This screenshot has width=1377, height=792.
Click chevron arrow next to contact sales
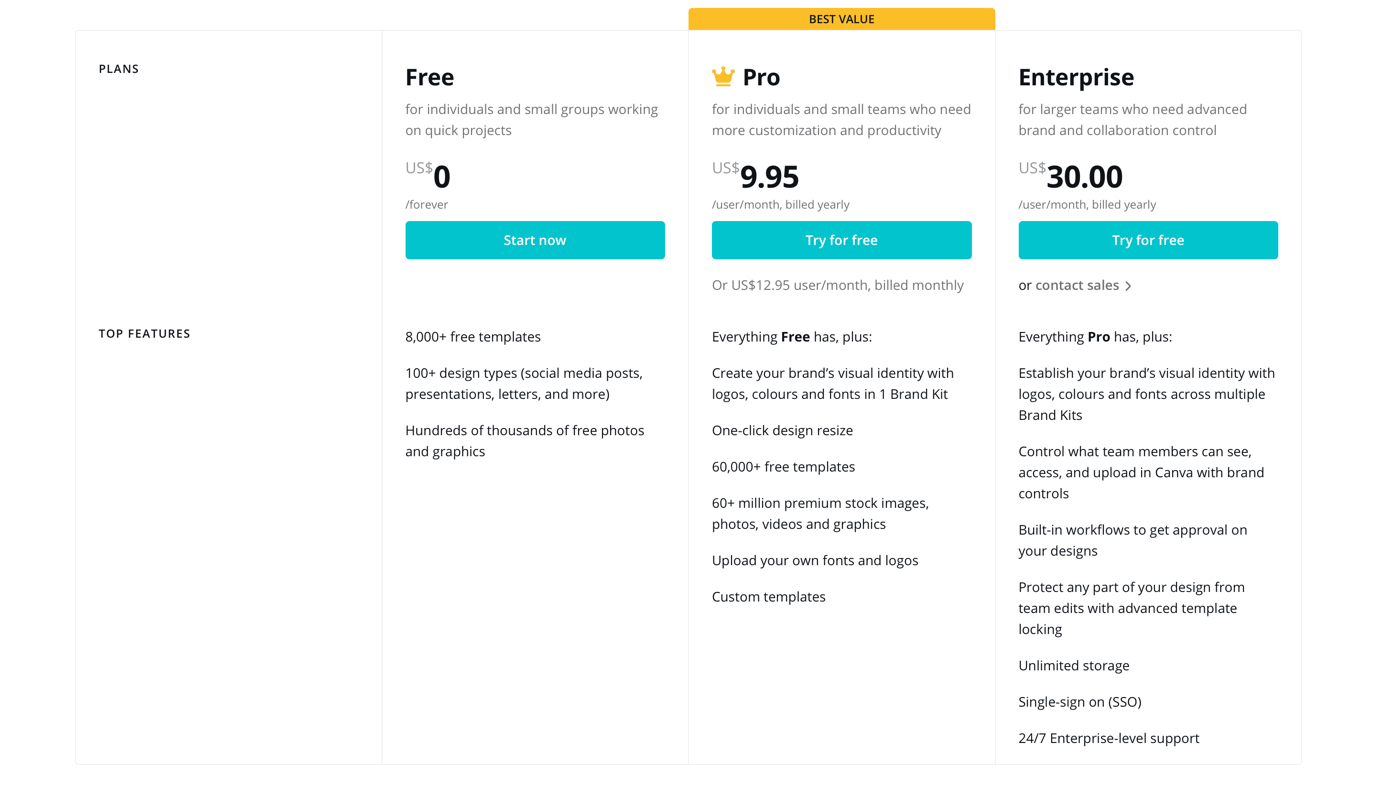(1128, 286)
